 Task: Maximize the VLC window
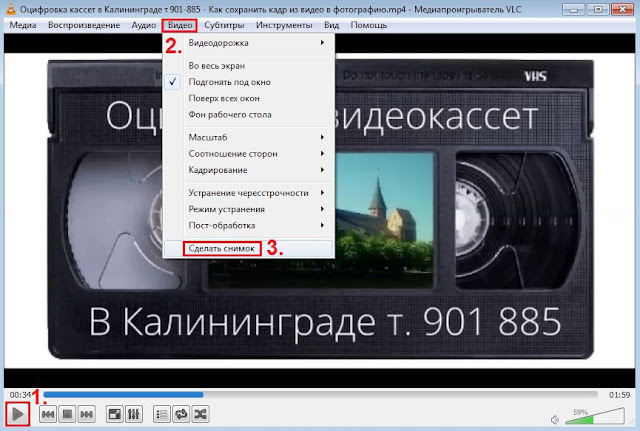point(598,9)
